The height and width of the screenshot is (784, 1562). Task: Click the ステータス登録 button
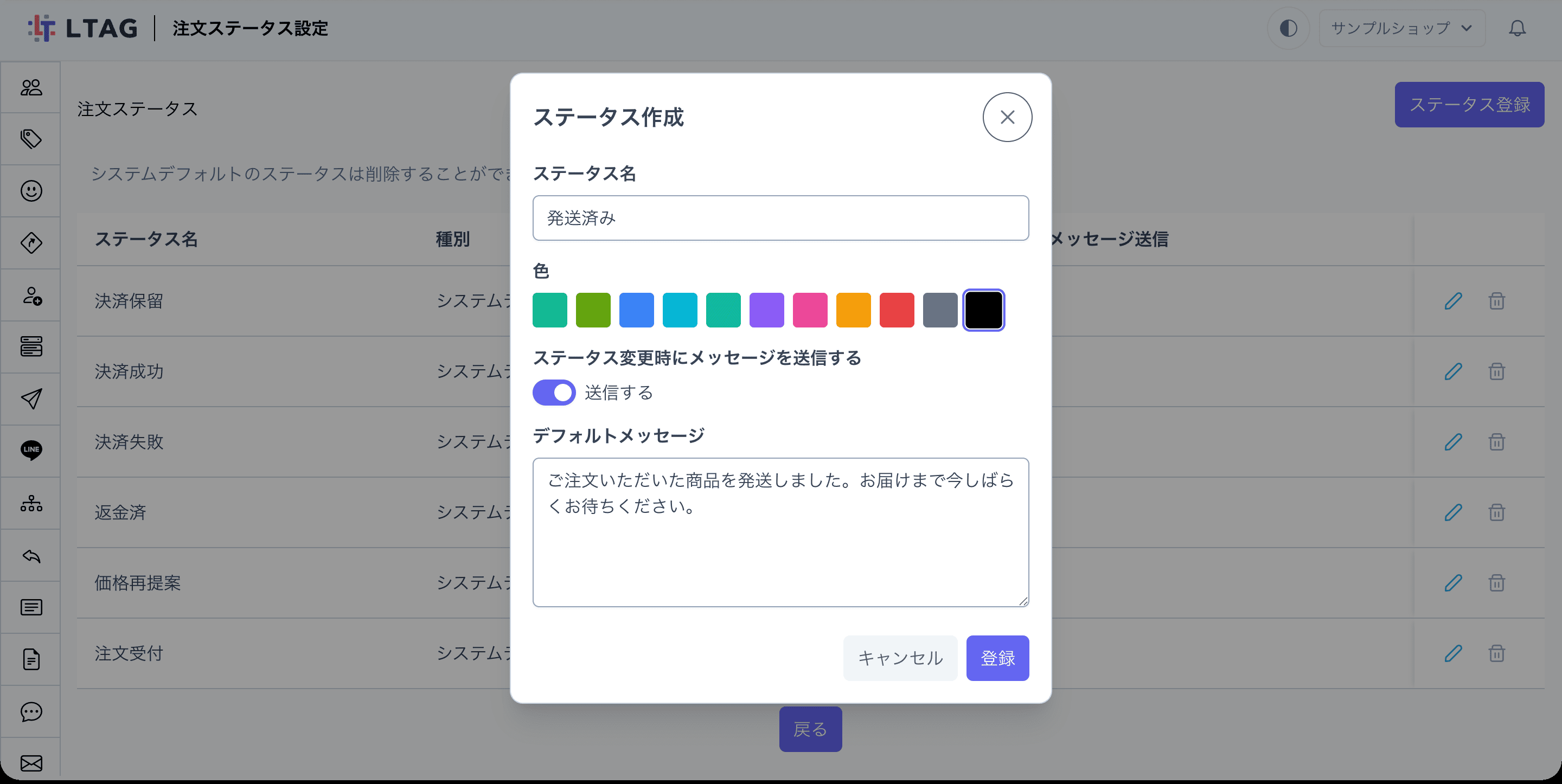click(1469, 104)
